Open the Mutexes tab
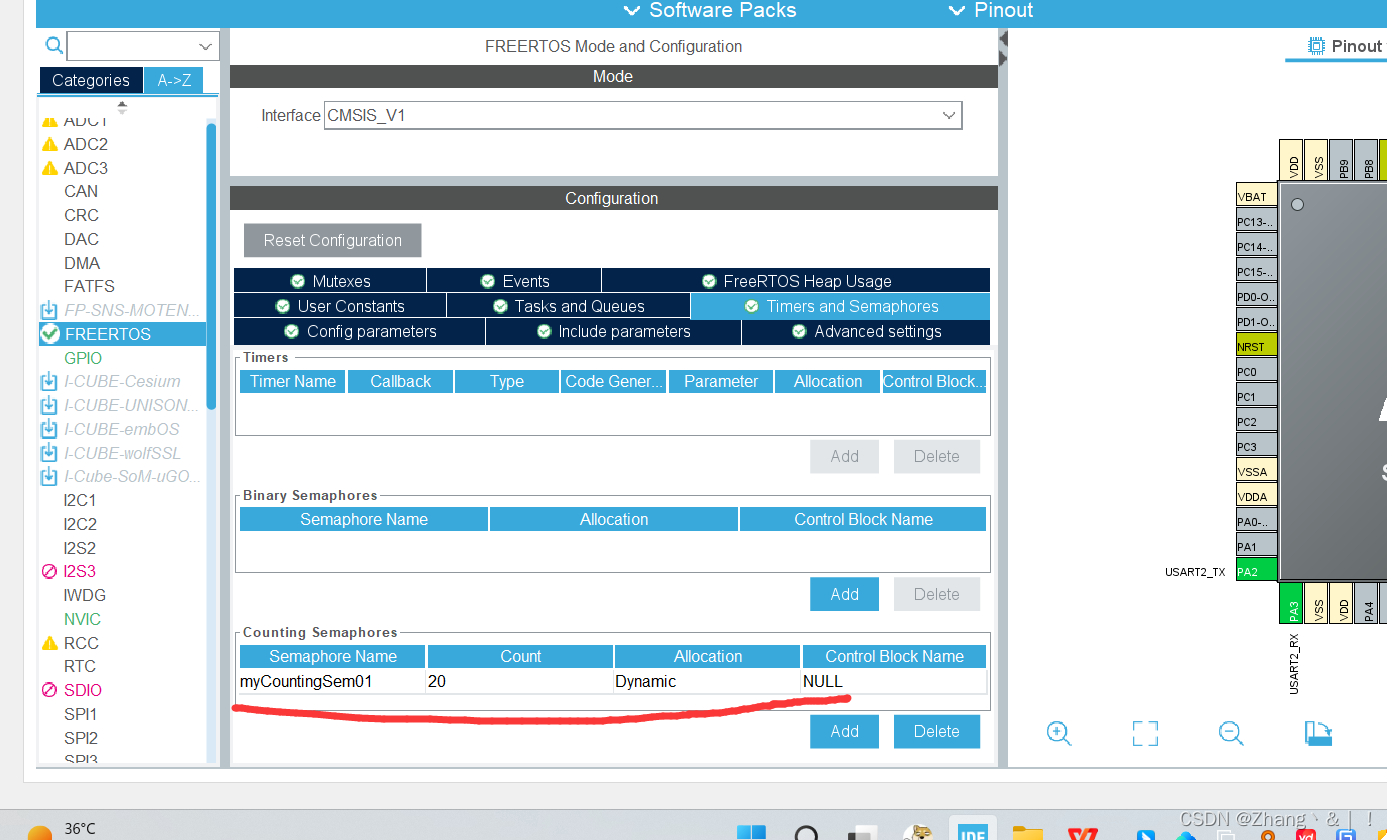This screenshot has width=1387, height=840. coord(330,281)
